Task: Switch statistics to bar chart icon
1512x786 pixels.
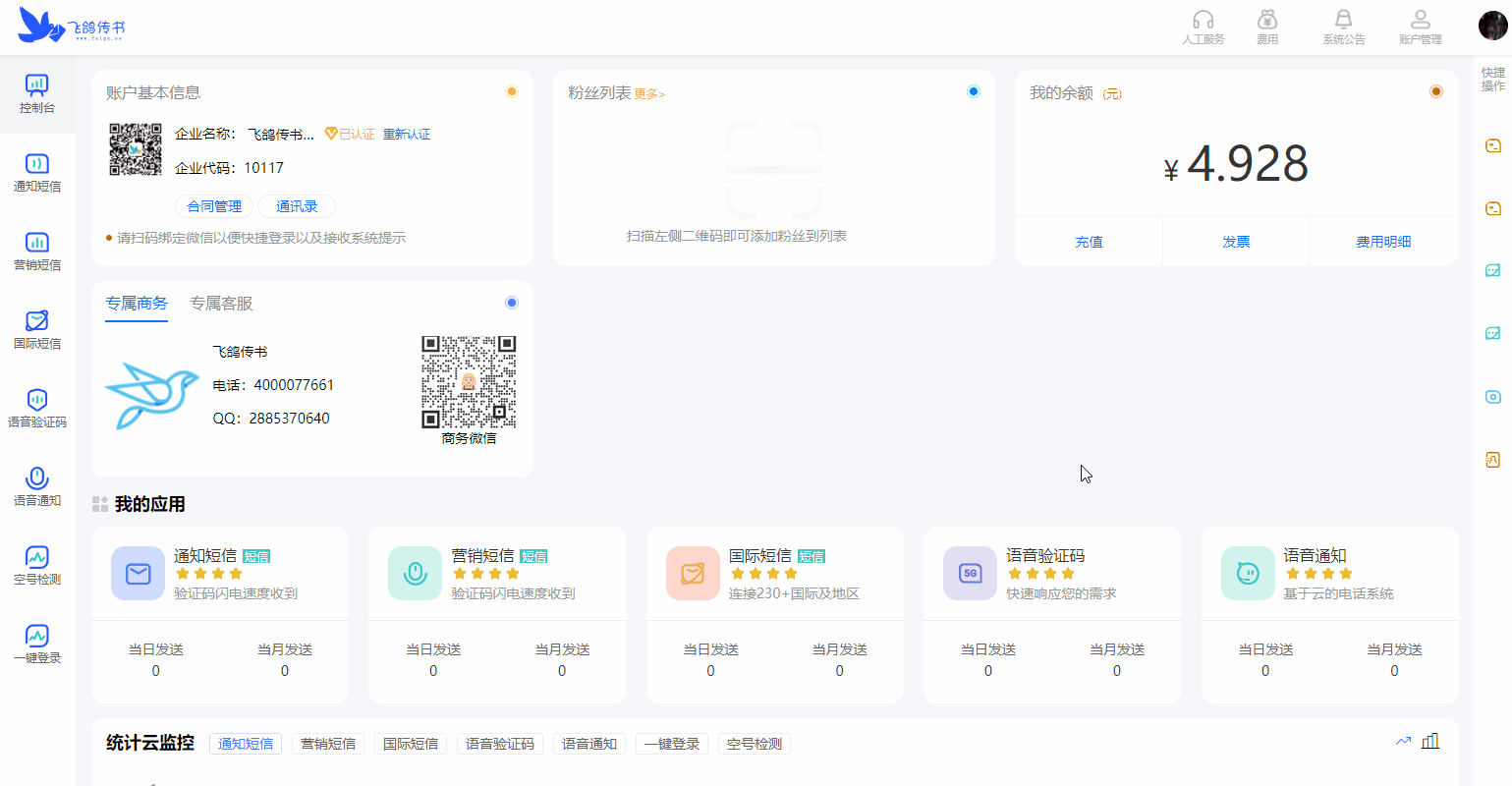Action: pyautogui.click(x=1430, y=741)
